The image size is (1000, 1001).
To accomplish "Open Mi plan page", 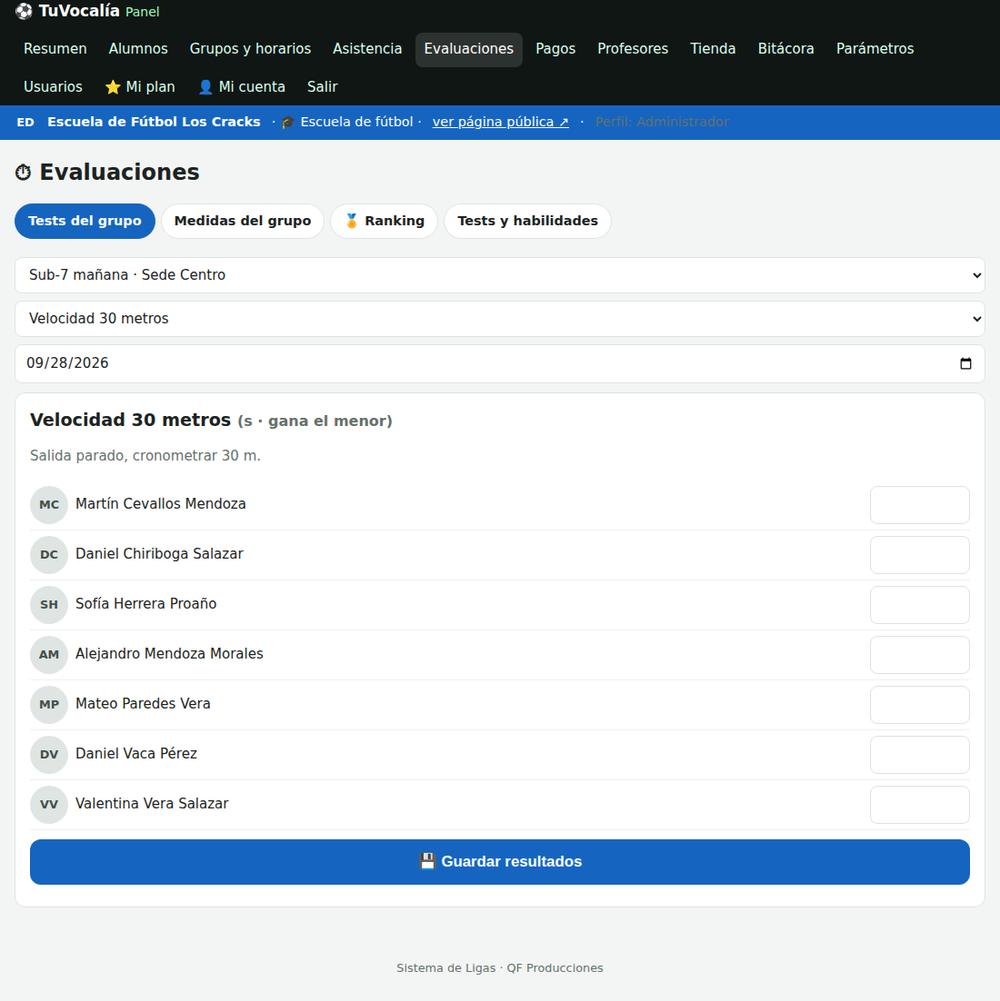I will click(x=140, y=87).
